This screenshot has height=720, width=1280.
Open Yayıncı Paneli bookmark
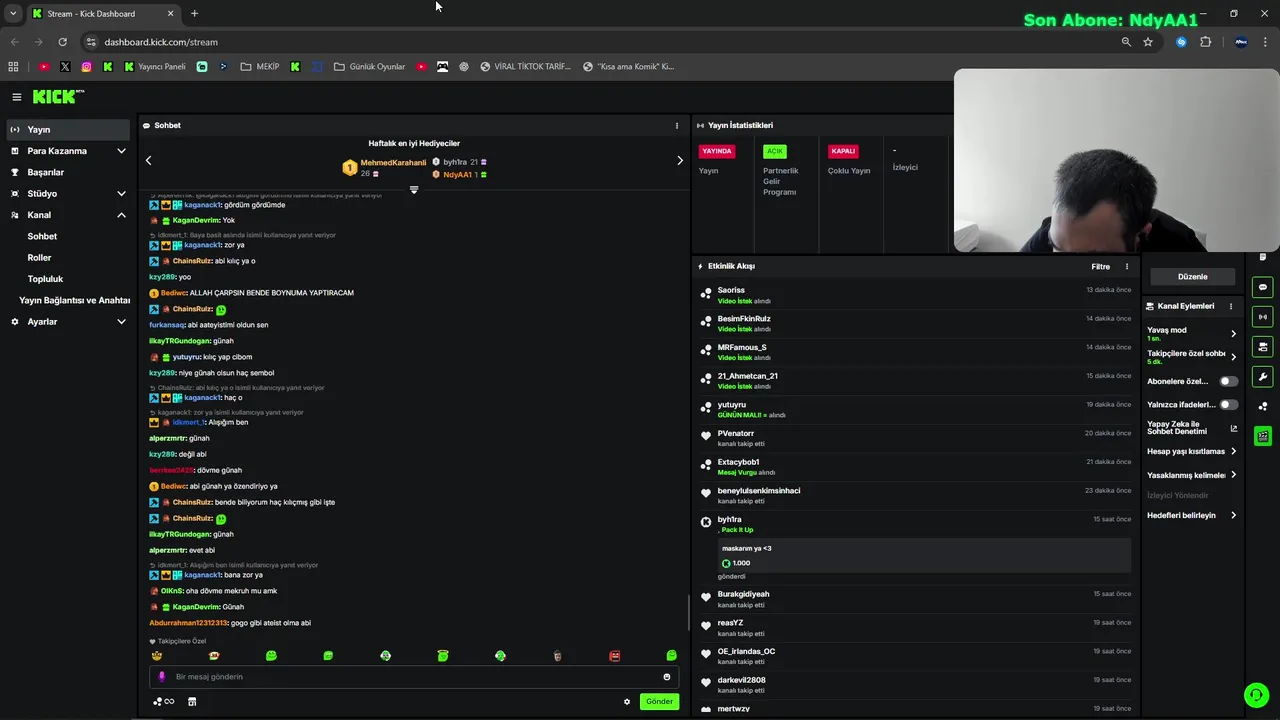point(155,67)
